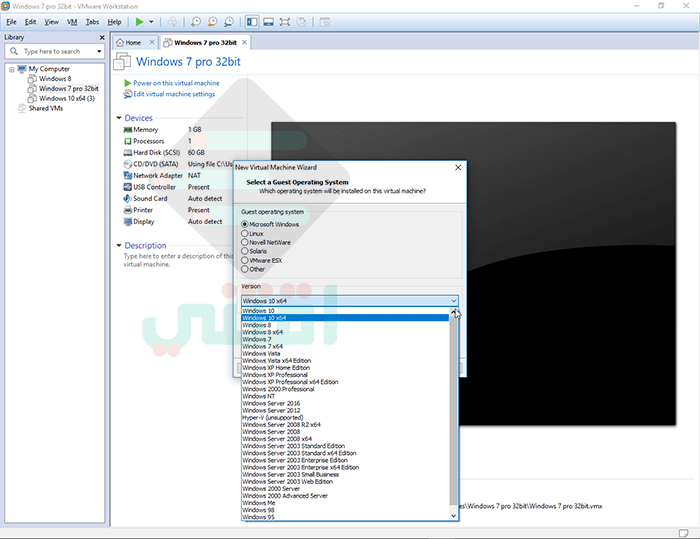Click the CD/DVD (SATA) device icon

[x=128, y=164]
